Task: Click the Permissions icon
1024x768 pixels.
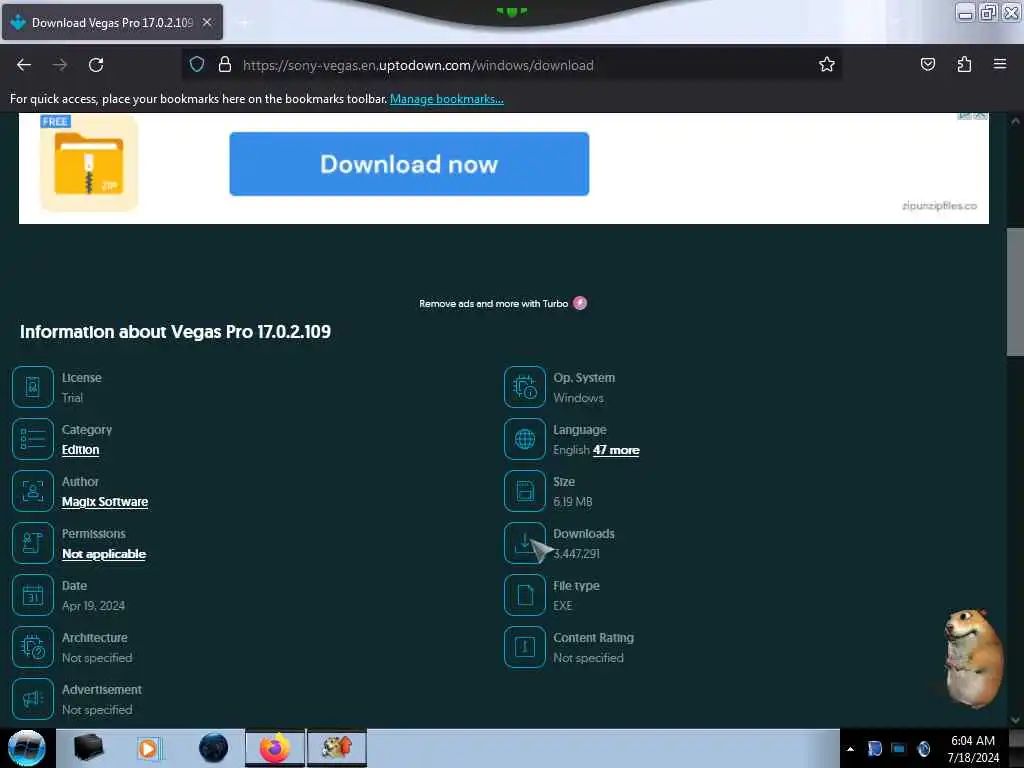Action: (x=33, y=543)
